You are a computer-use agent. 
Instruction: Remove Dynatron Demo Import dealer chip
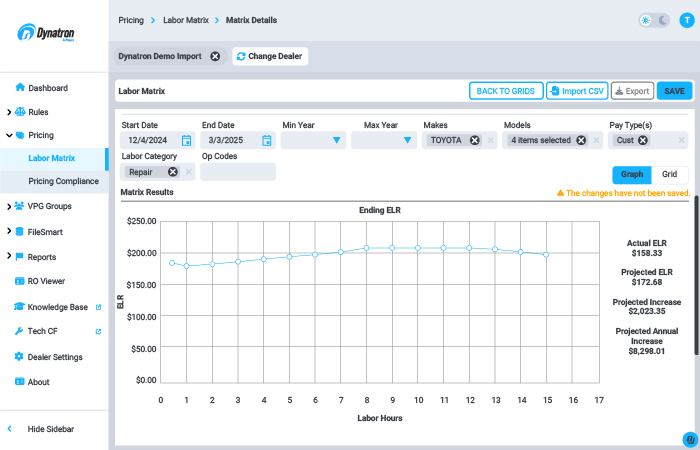pos(215,56)
